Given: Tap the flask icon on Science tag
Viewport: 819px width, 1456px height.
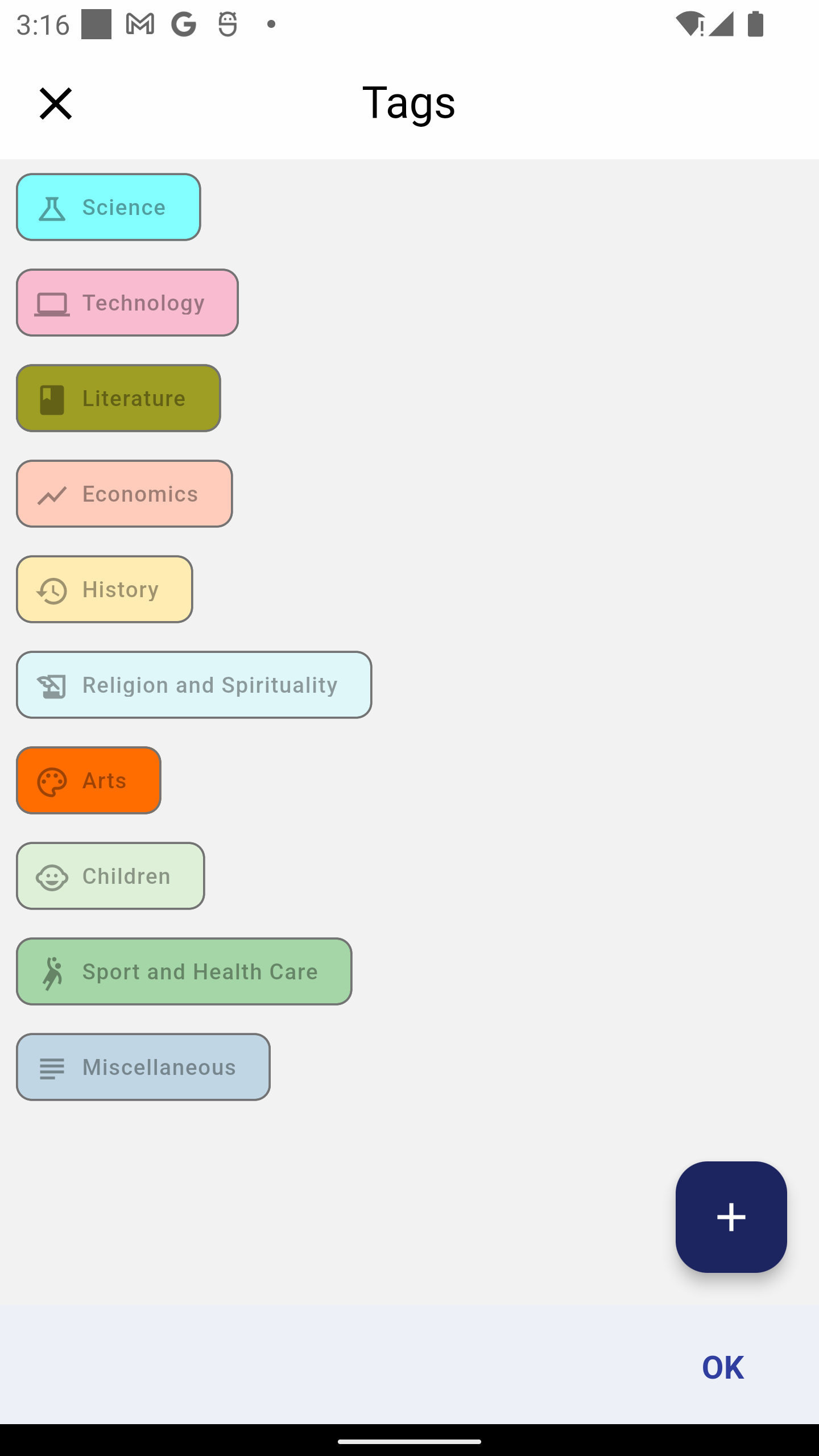Looking at the screenshot, I should point(52,208).
